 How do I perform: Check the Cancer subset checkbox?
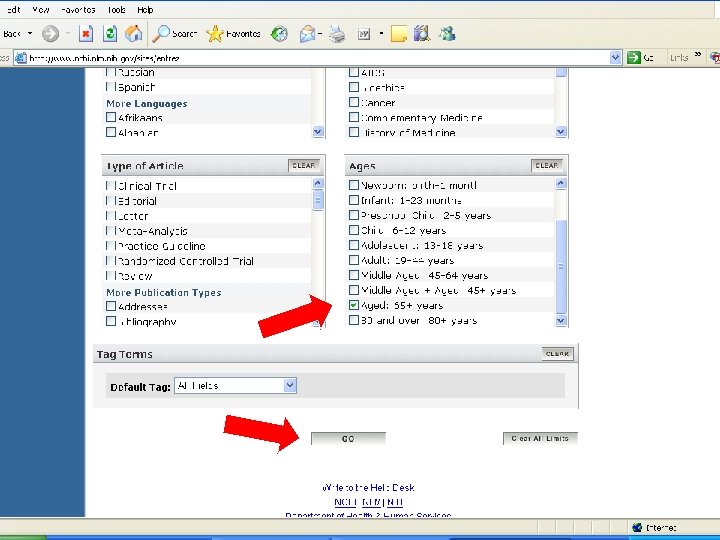coord(354,102)
